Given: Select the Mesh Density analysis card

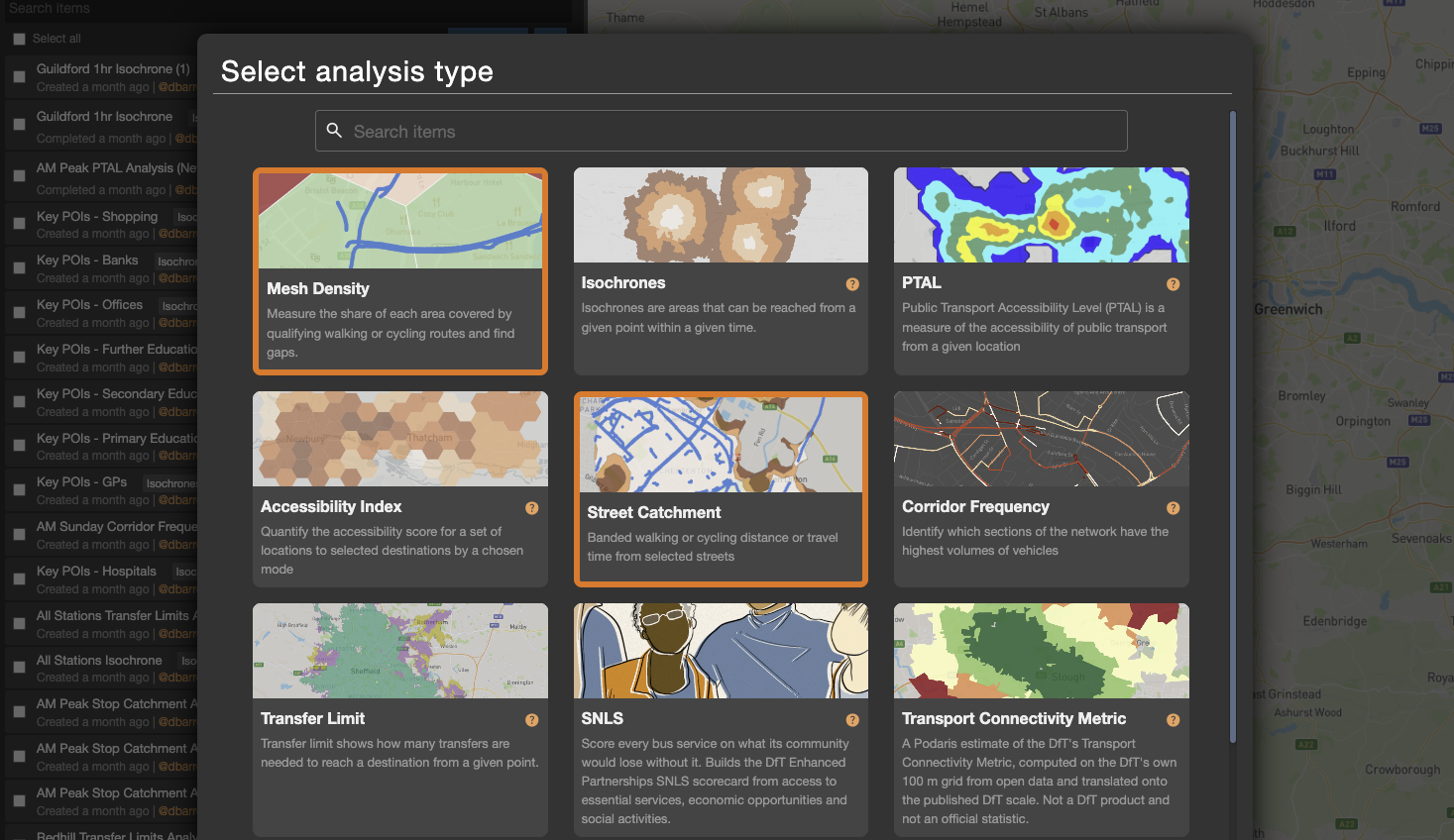Looking at the screenshot, I should (400, 271).
